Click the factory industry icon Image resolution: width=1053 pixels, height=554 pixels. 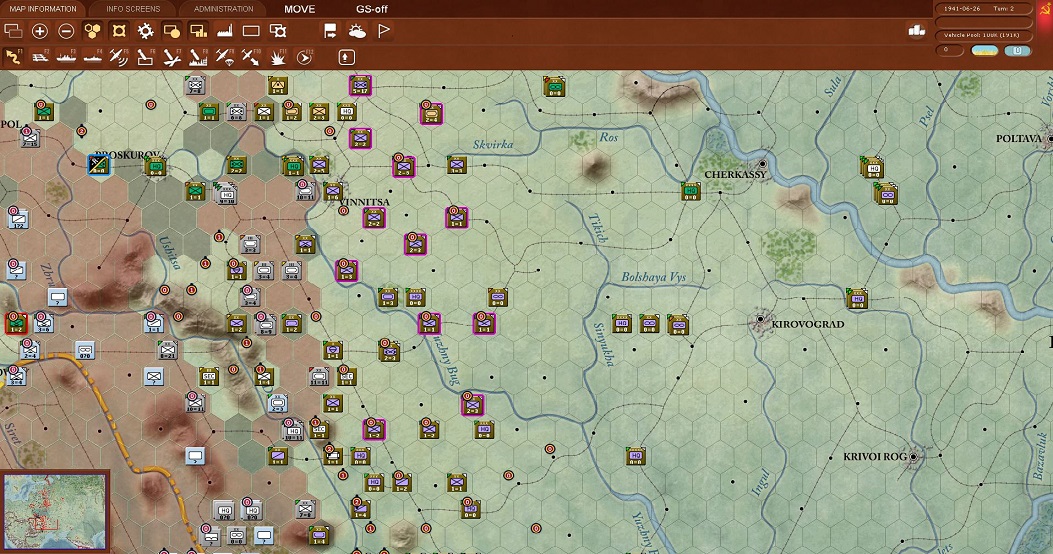pos(224,31)
